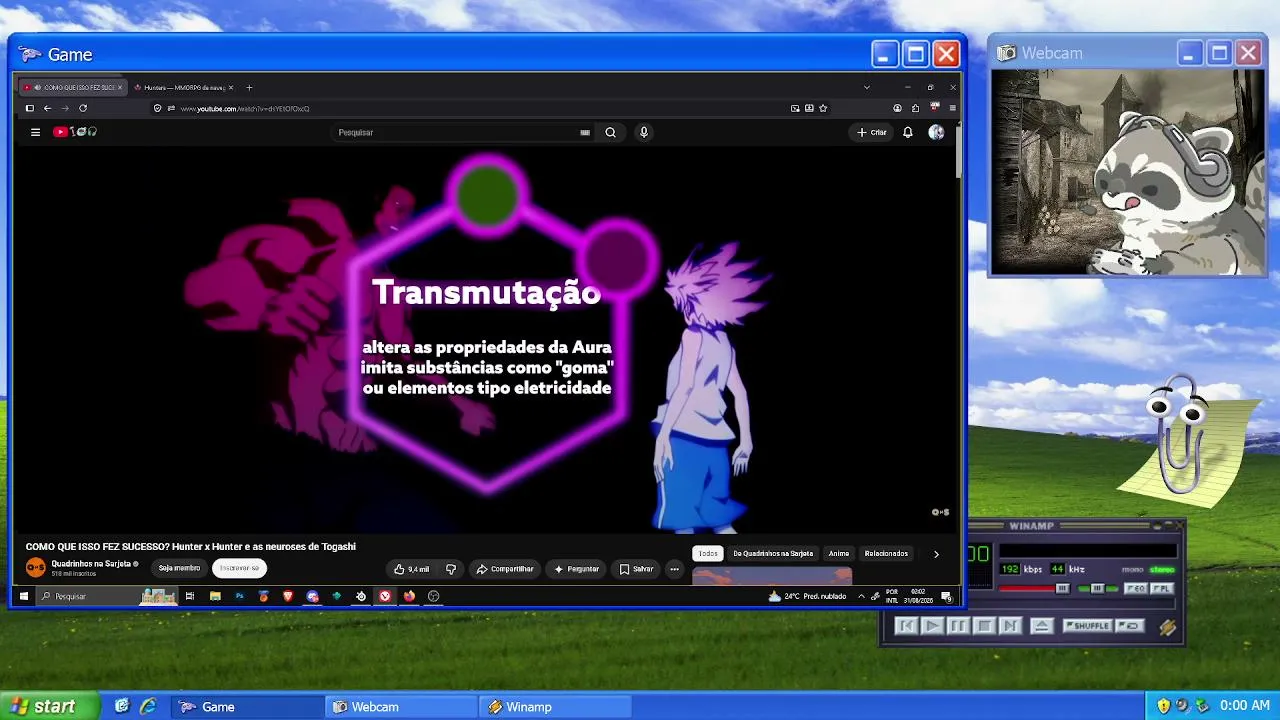Viewport: 1280px width, 720px height.
Task: Open a new browser tab
Action: coord(249,87)
